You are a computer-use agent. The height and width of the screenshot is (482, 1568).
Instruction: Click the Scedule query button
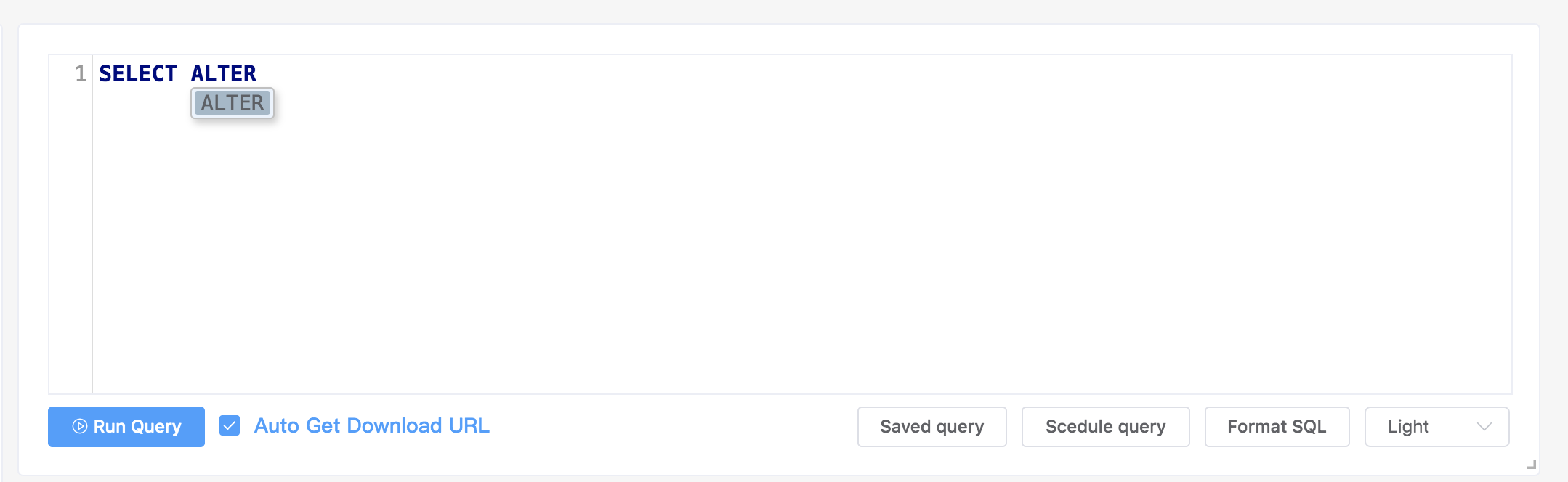click(x=1104, y=427)
